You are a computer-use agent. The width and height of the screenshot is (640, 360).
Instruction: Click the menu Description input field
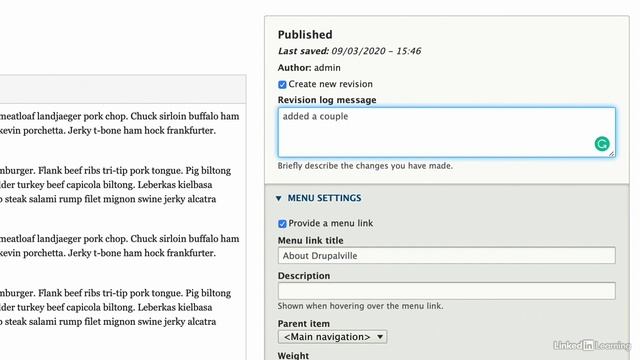447,291
